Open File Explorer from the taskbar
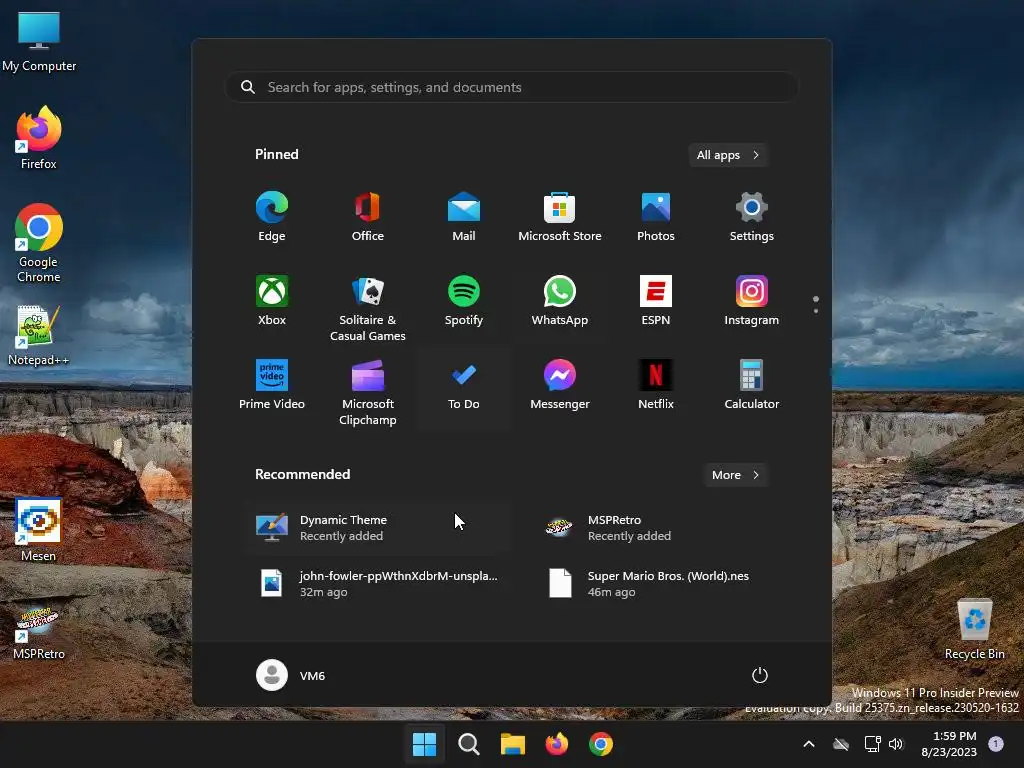 513,744
